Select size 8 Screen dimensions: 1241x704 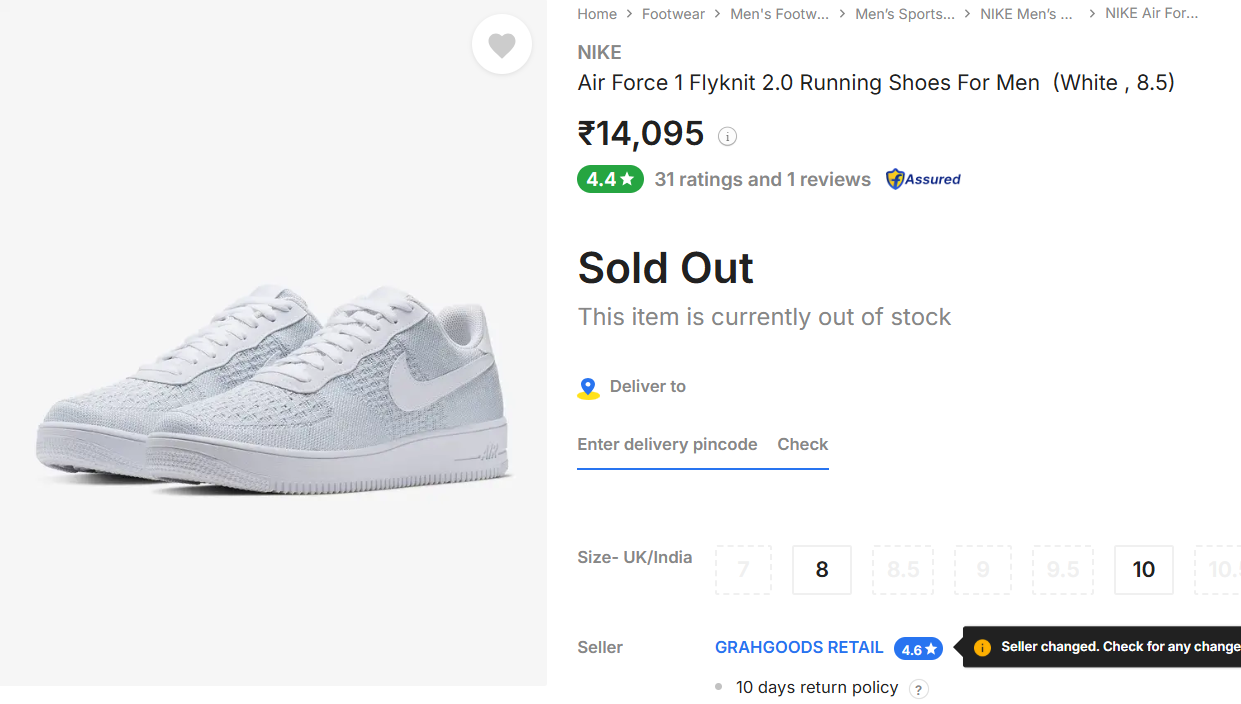822,570
